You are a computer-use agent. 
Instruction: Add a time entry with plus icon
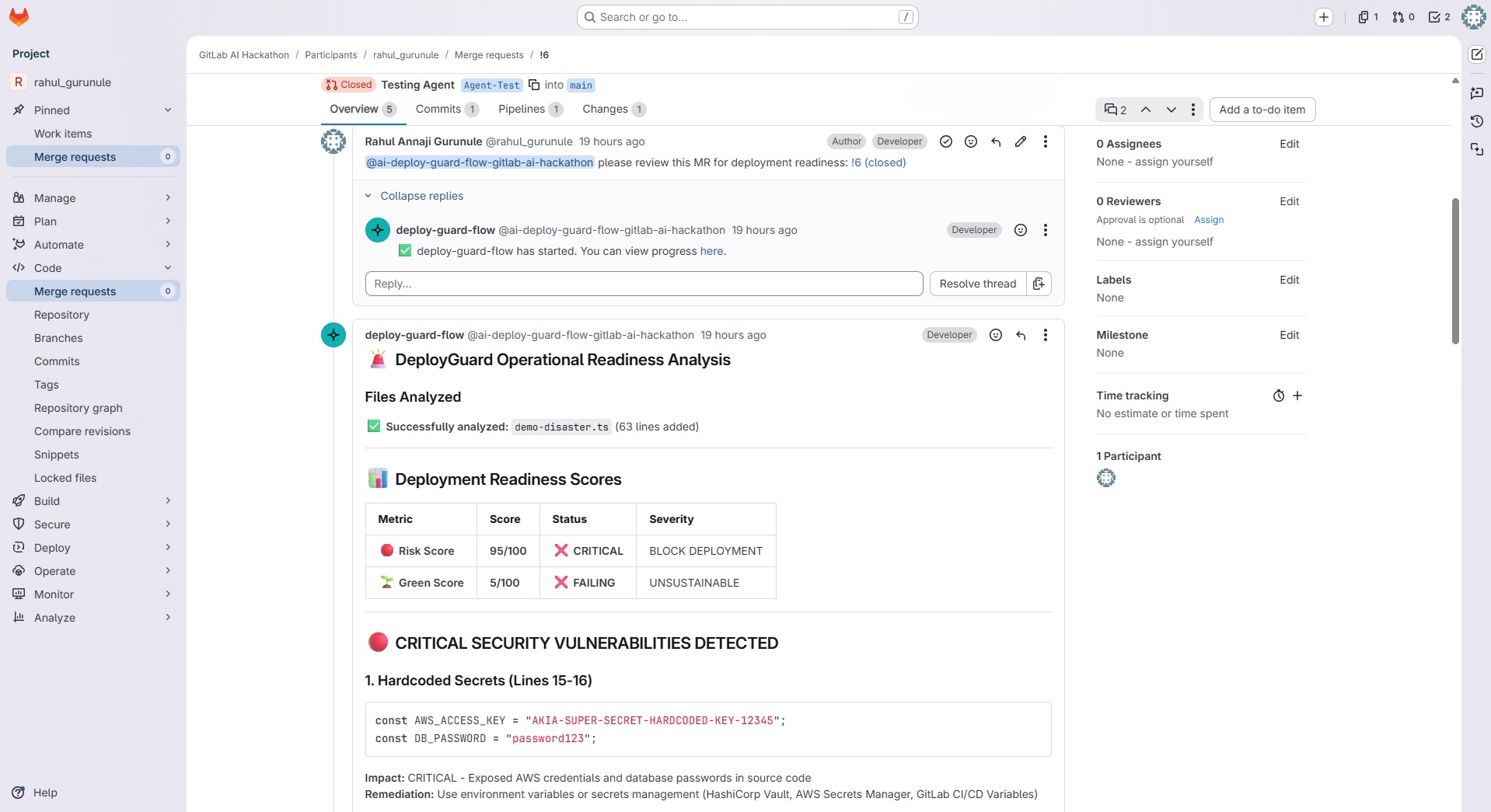[x=1297, y=396]
